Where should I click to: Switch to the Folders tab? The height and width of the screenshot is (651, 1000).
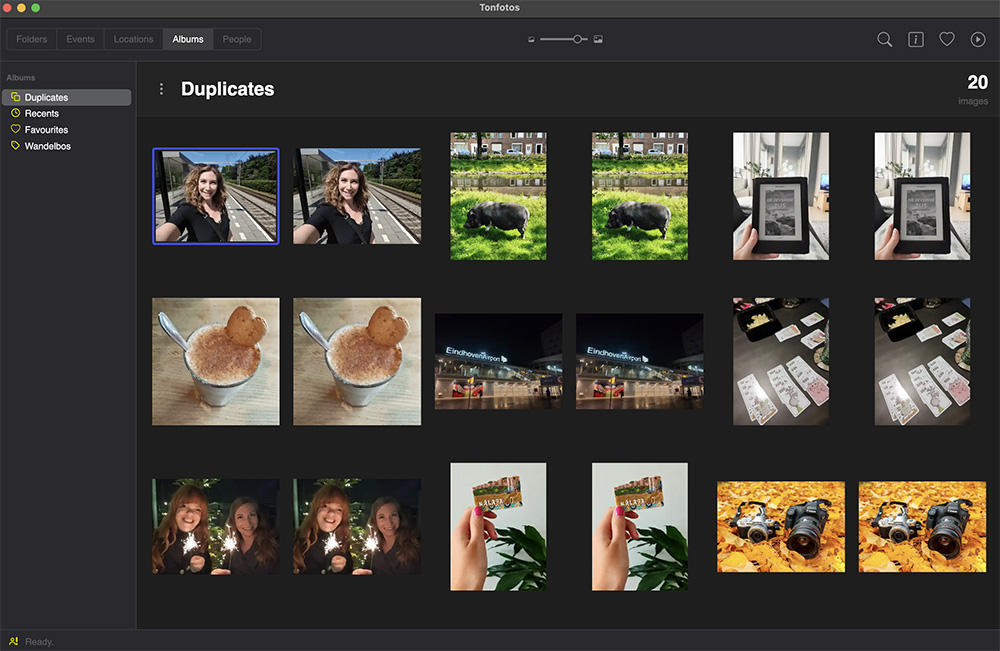click(31, 38)
